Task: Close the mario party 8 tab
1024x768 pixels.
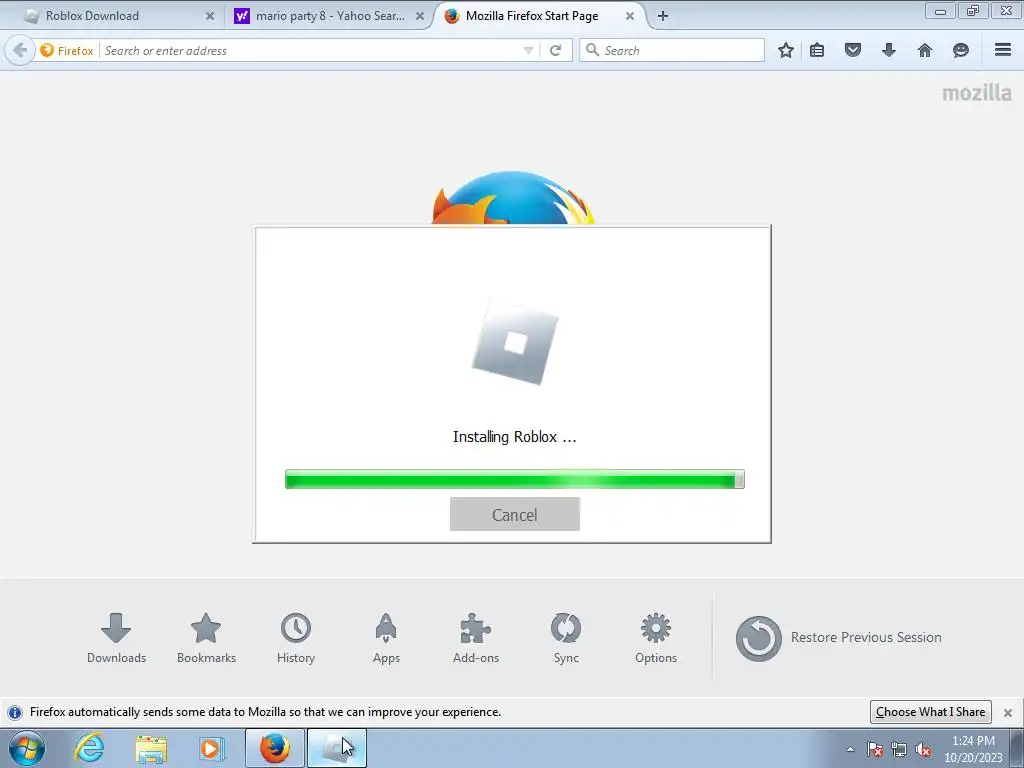Action: [x=420, y=16]
